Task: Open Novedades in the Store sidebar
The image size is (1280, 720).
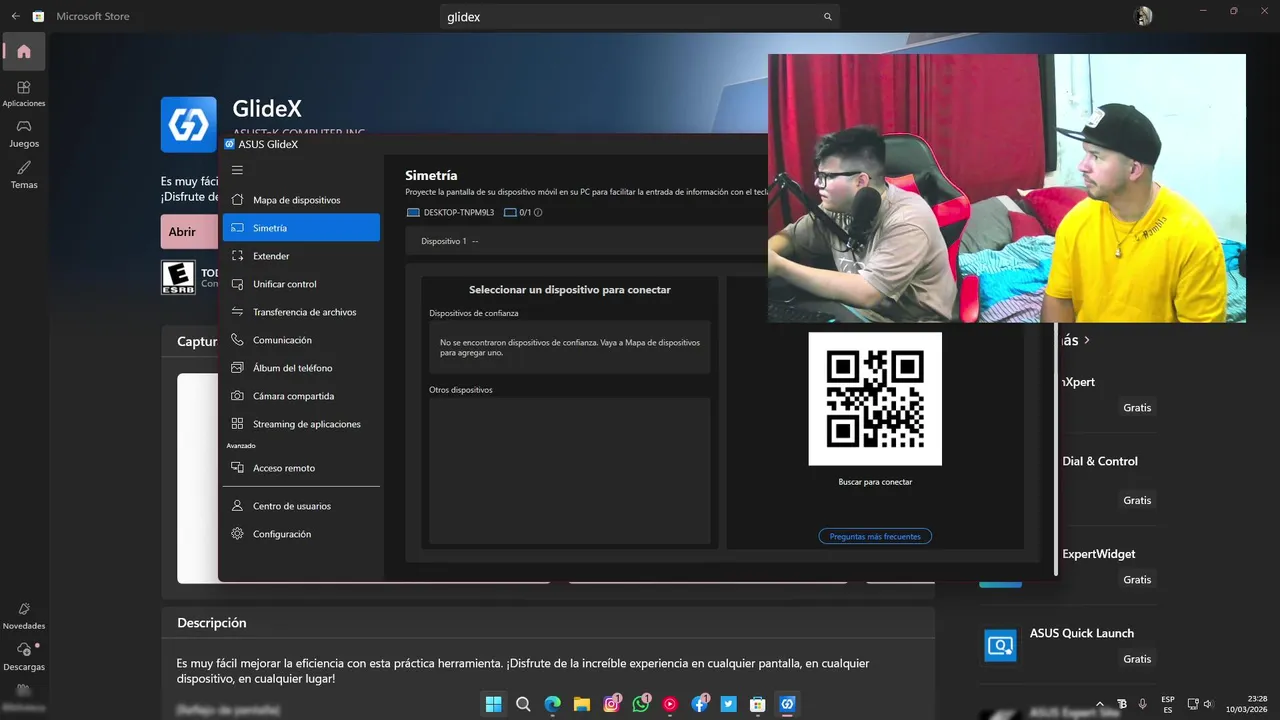Action: pyautogui.click(x=24, y=616)
